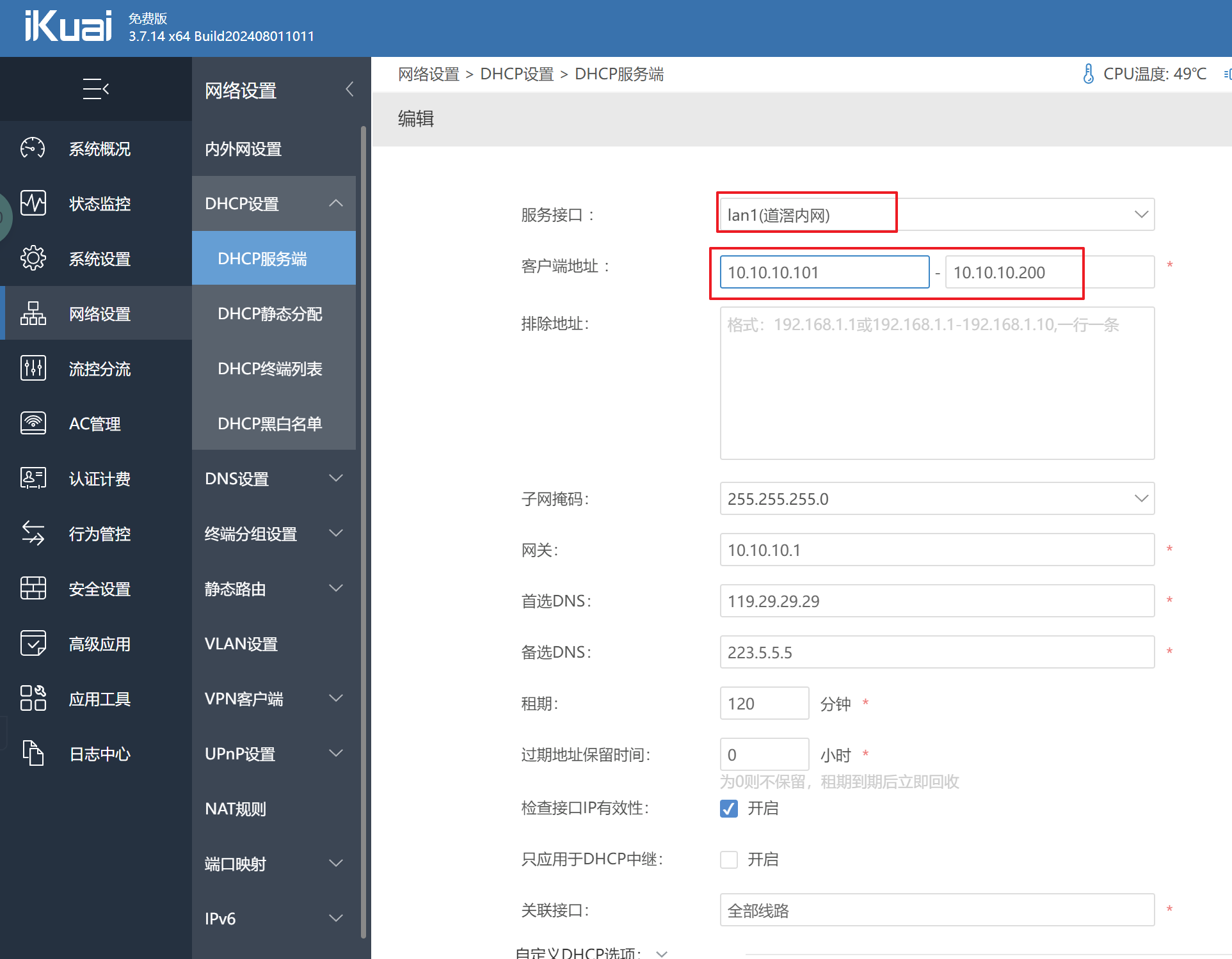Collapse the 网络设置 submenu panel arrow
Screen dimensions: 1232x959
tap(349, 90)
